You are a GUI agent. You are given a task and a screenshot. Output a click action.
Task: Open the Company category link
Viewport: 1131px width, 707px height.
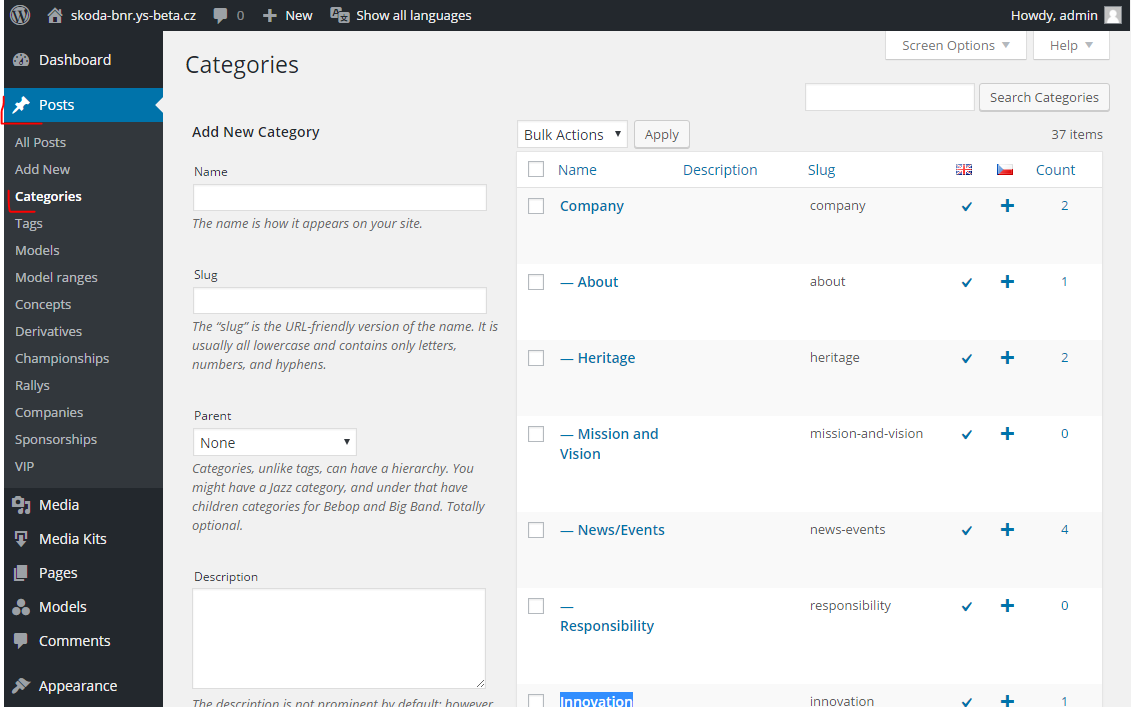tap(591, 206)
